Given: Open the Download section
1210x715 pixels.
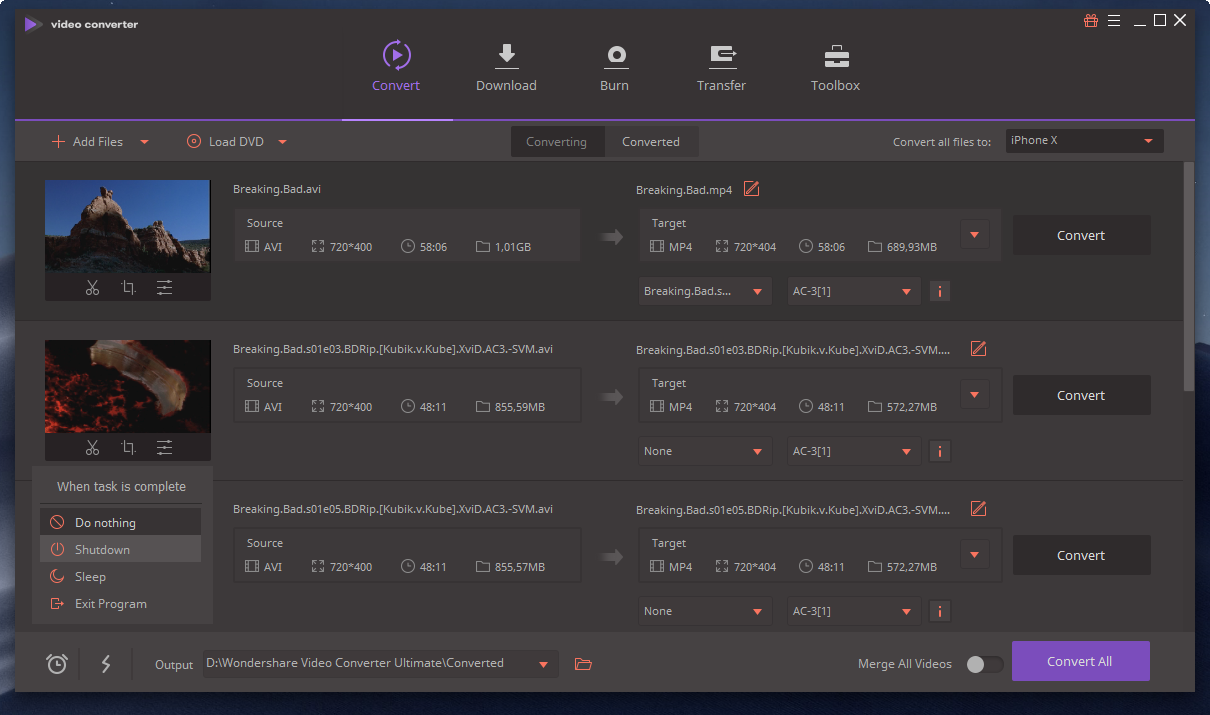Looking at the screenshot, I should pos(506,67).
